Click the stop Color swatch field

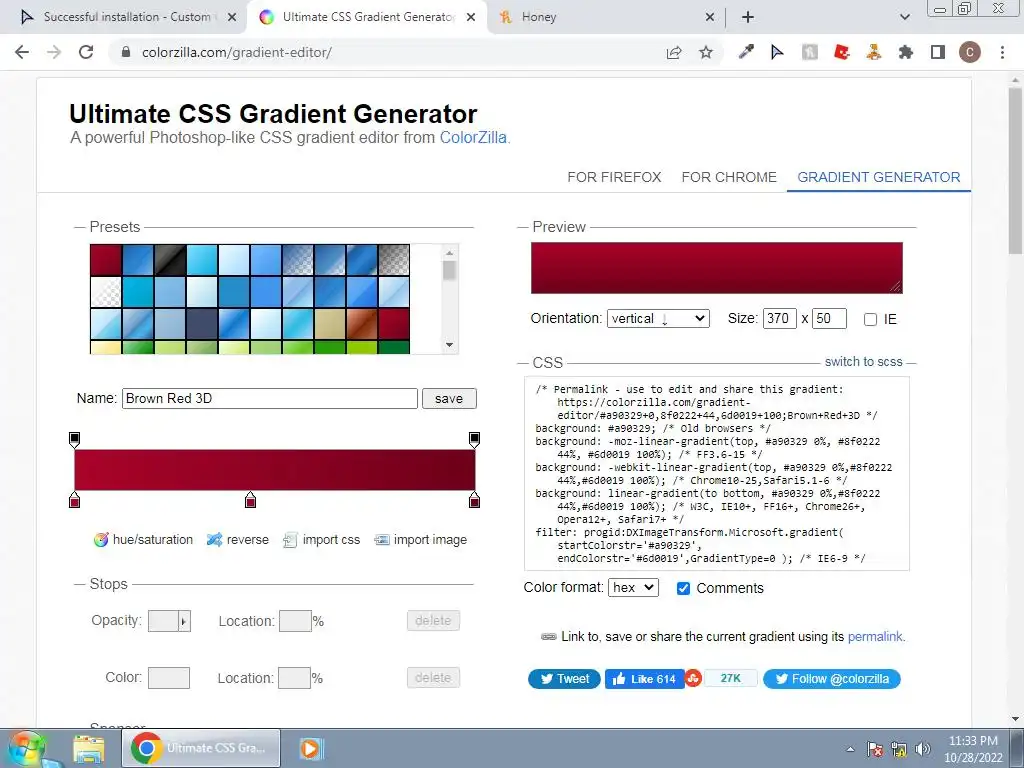point(169,678)
